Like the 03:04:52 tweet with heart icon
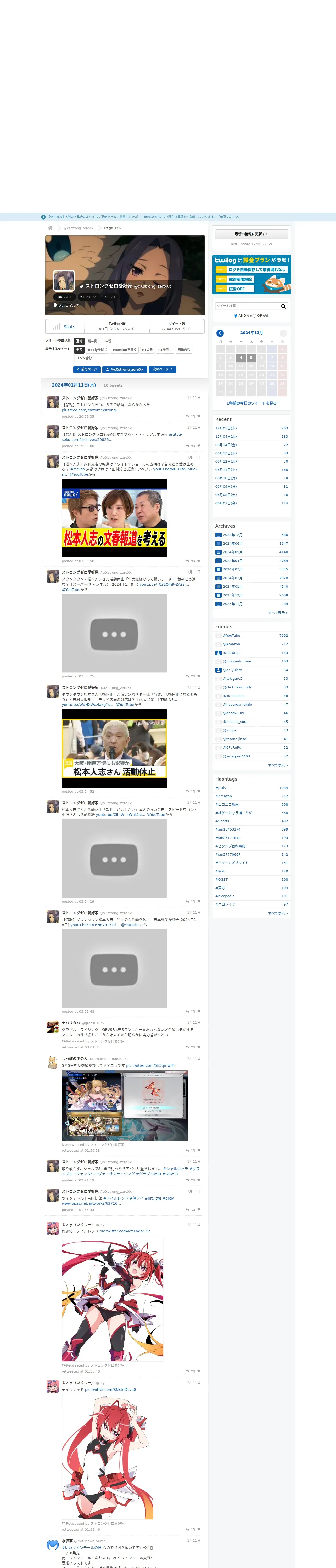 199,791
